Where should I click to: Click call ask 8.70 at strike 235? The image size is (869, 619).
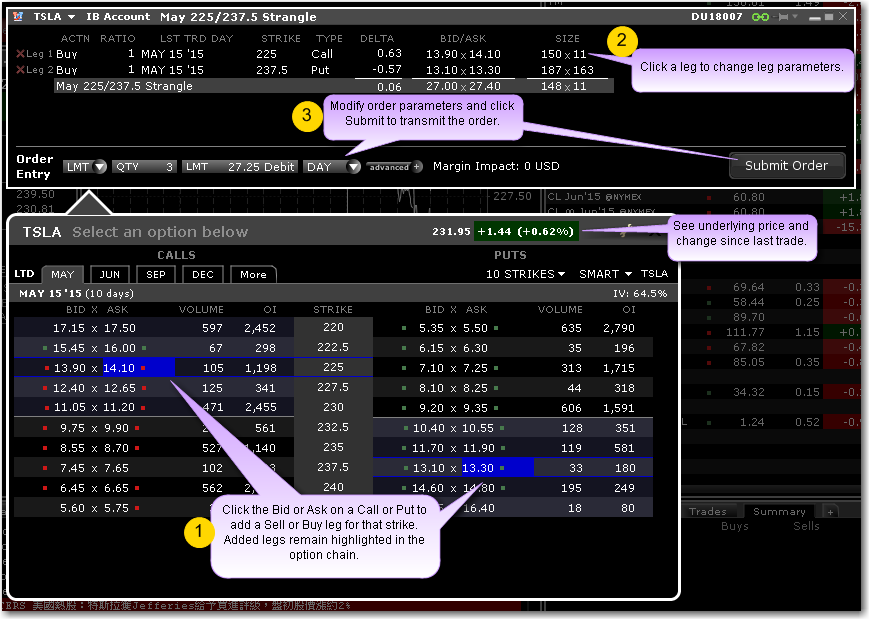[x=116, y=448]
